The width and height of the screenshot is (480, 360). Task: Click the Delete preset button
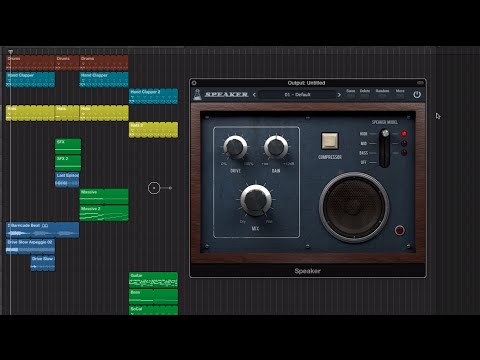point(365,93)
